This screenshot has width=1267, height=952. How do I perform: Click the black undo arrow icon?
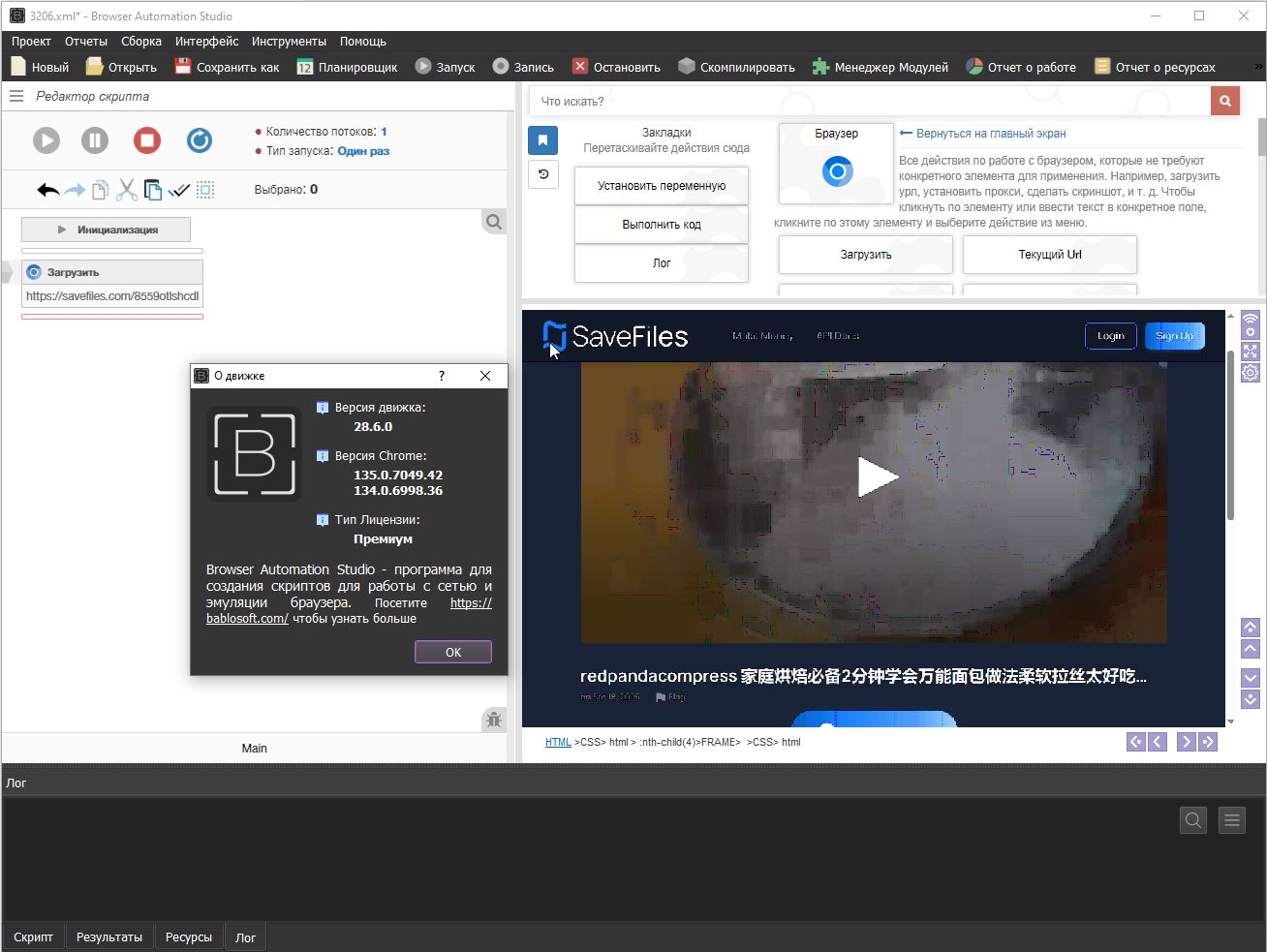[47, 190]
